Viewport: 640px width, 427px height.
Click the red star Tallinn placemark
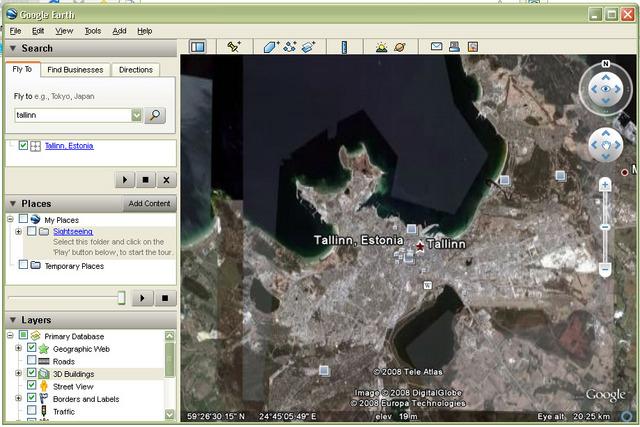coord(420,246)
